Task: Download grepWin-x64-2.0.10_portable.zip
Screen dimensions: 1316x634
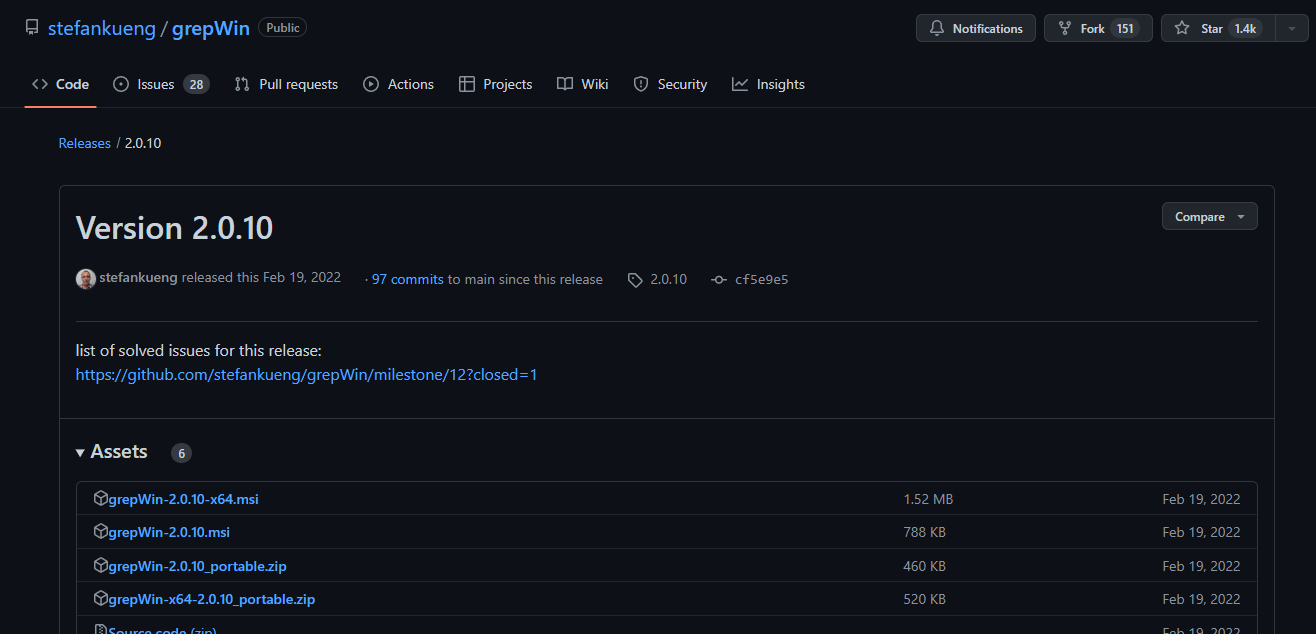Action: pyautogui.click(x=211, y=599)
